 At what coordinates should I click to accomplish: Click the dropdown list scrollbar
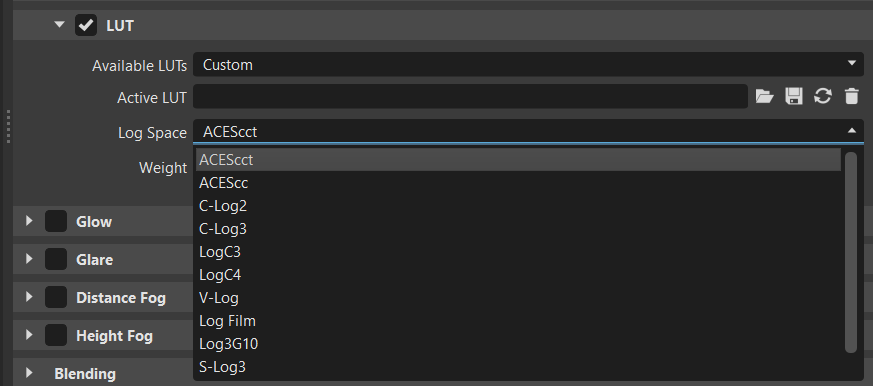851,252
